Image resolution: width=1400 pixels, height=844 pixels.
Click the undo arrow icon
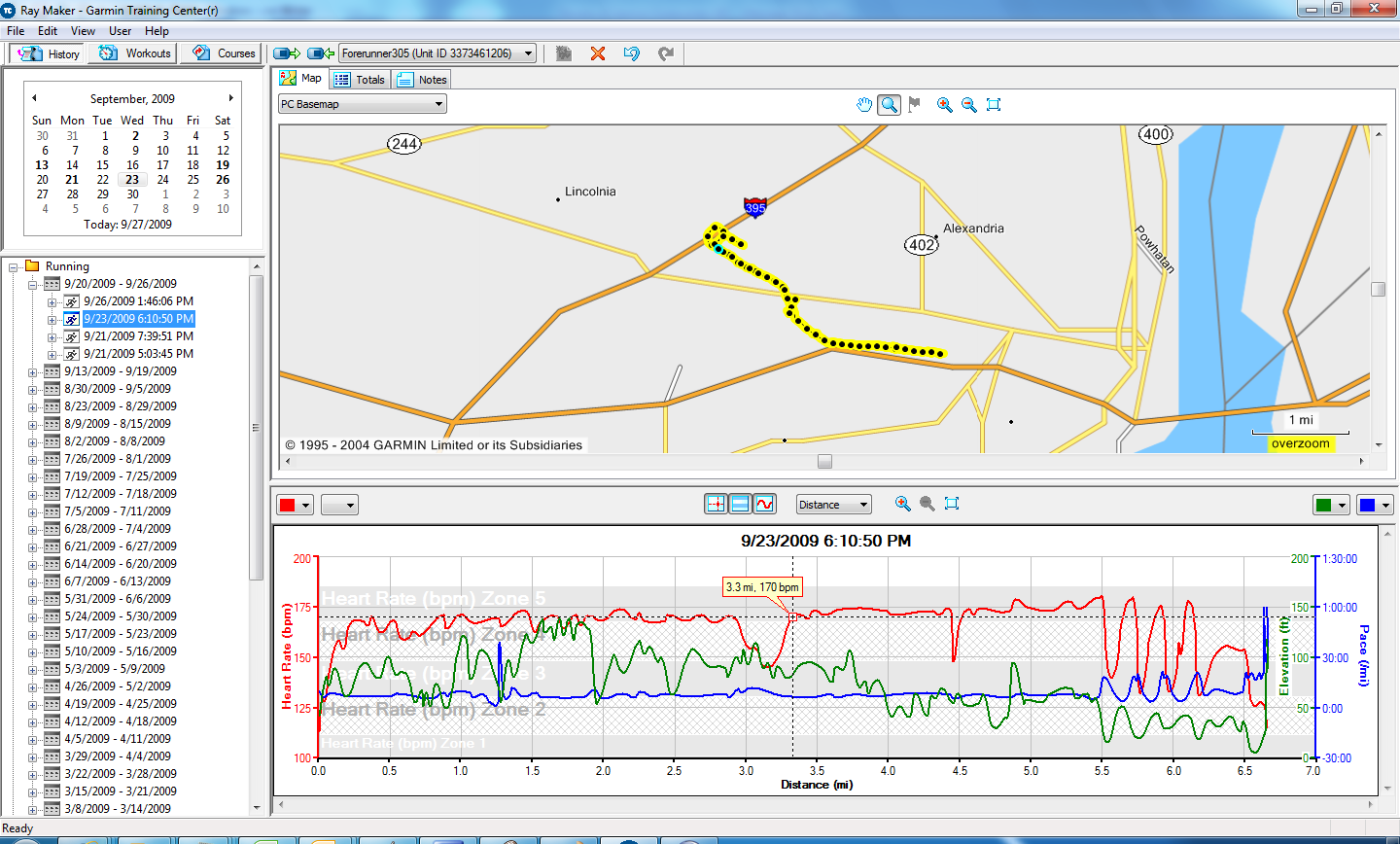pyautogui.click(x=632, y=53)
